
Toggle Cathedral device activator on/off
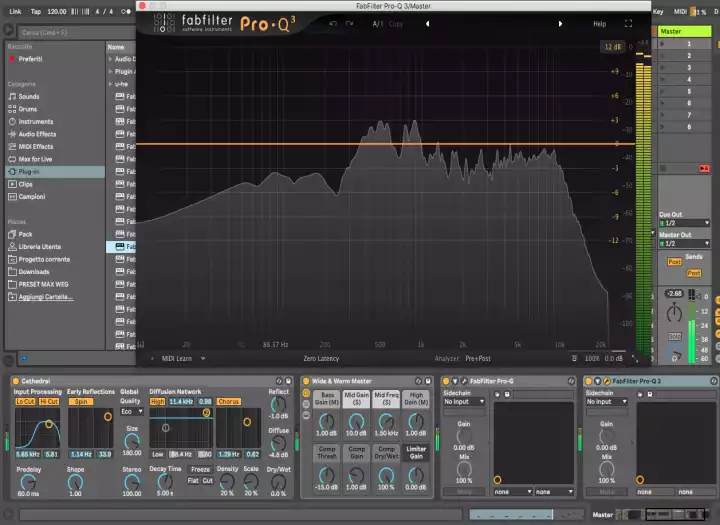16,381
